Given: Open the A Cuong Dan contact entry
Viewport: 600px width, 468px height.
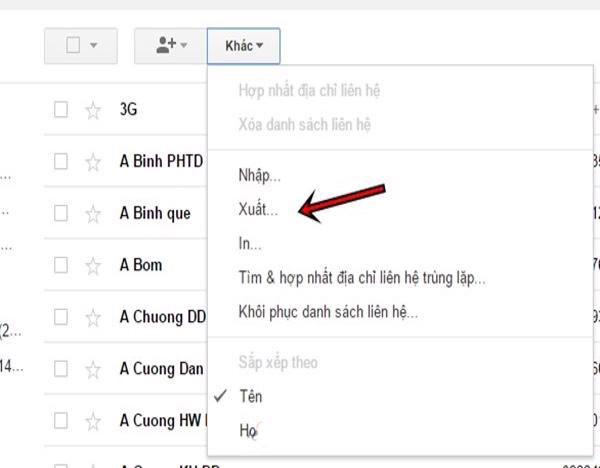Looking at the screenshot, I should pyautogui.click(x=161, y=369).
